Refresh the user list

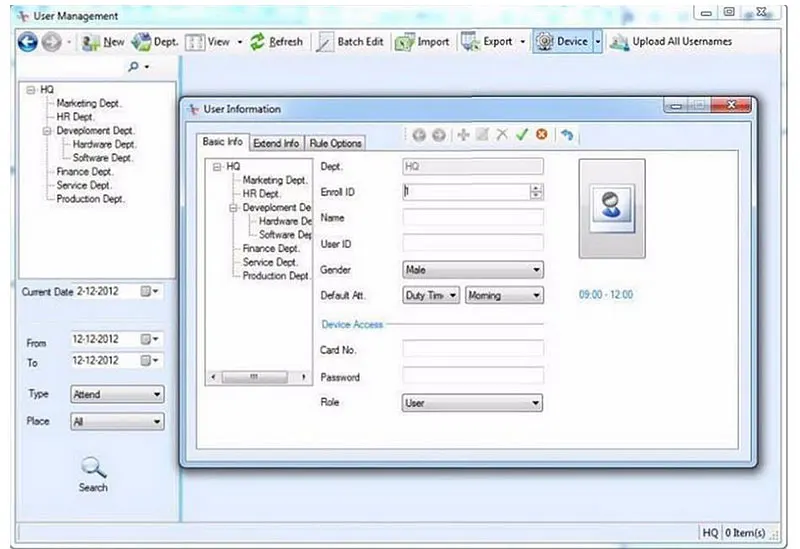277,42
